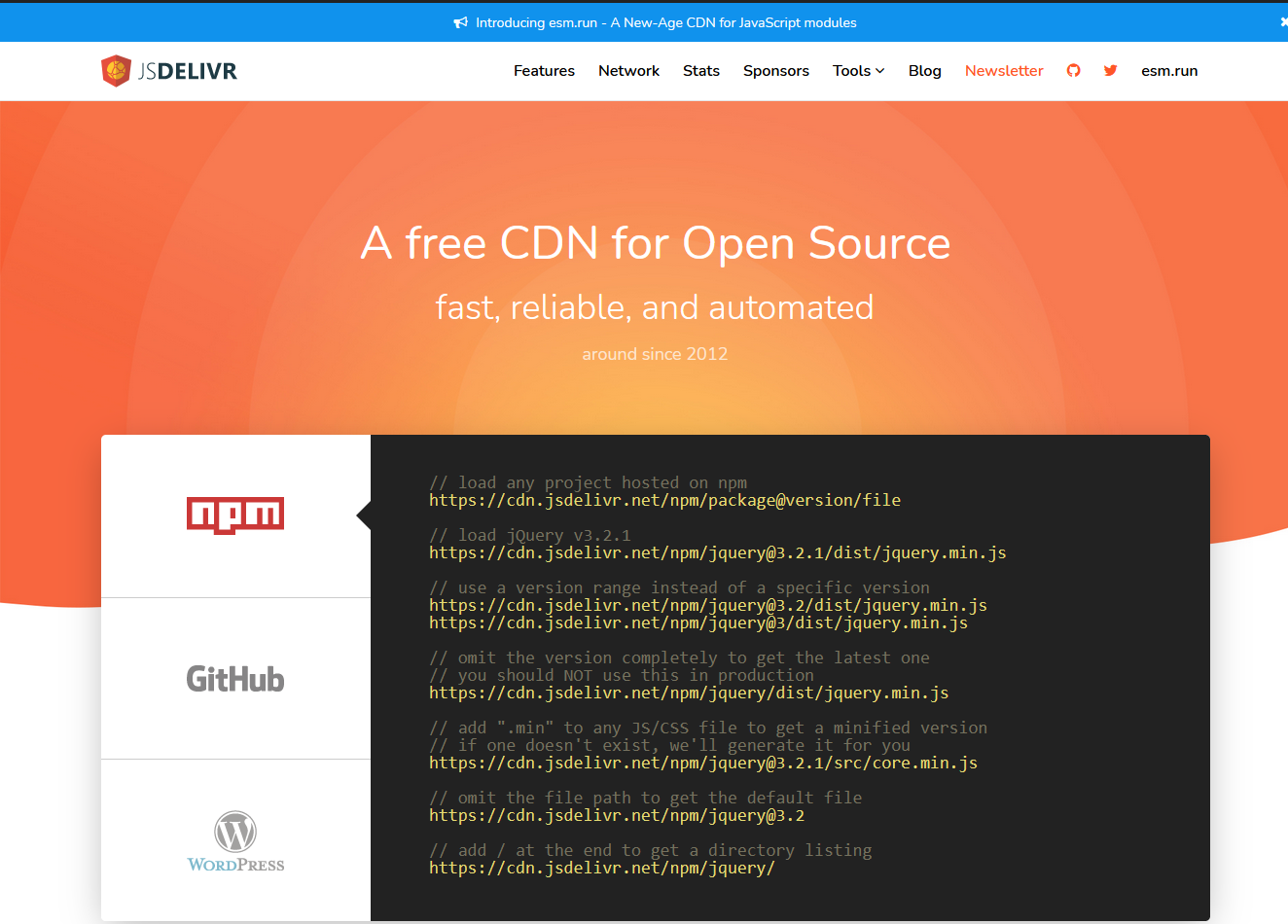Open the GitHub icon link in navbar

(x=1074, y=71)
